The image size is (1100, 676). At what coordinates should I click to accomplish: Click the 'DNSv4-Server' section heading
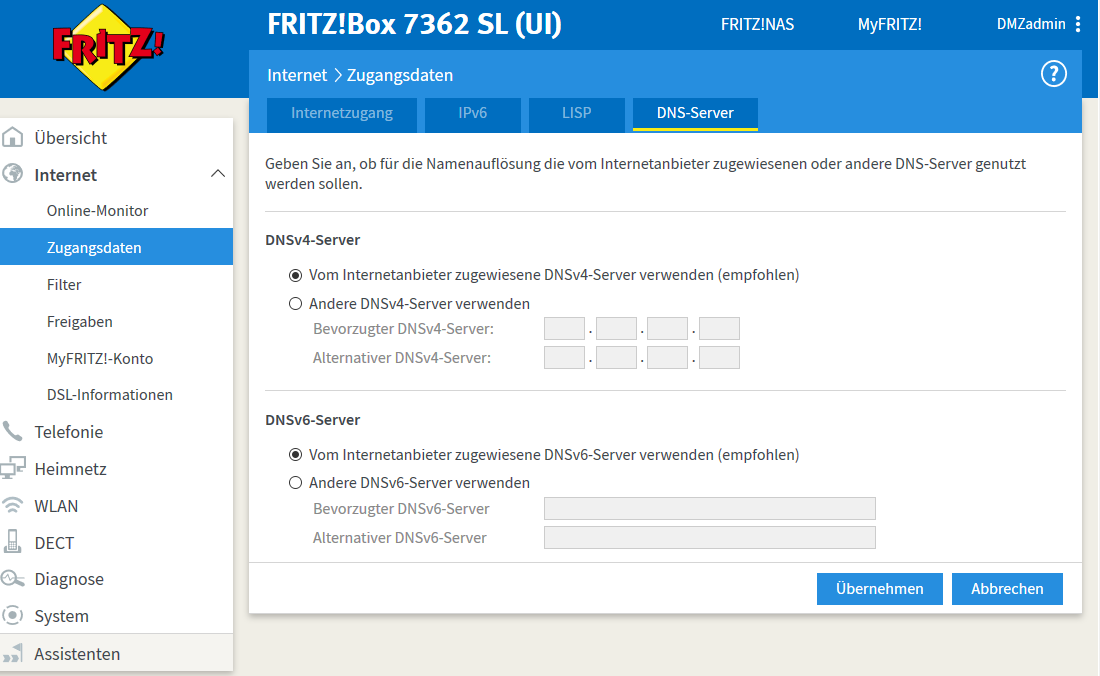[312, 240]
